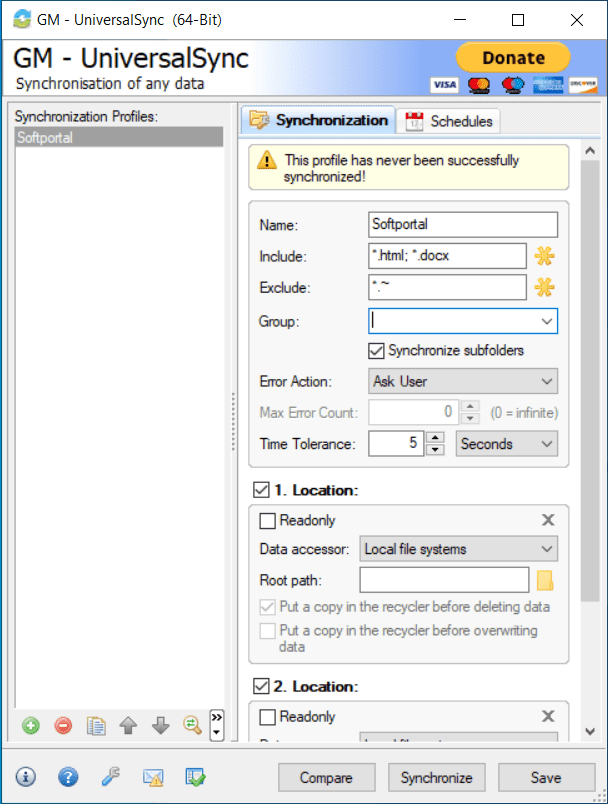Click the vertical scrollbar thumb
Viewport: 608px width, 804px height.
tap(590, 380)
